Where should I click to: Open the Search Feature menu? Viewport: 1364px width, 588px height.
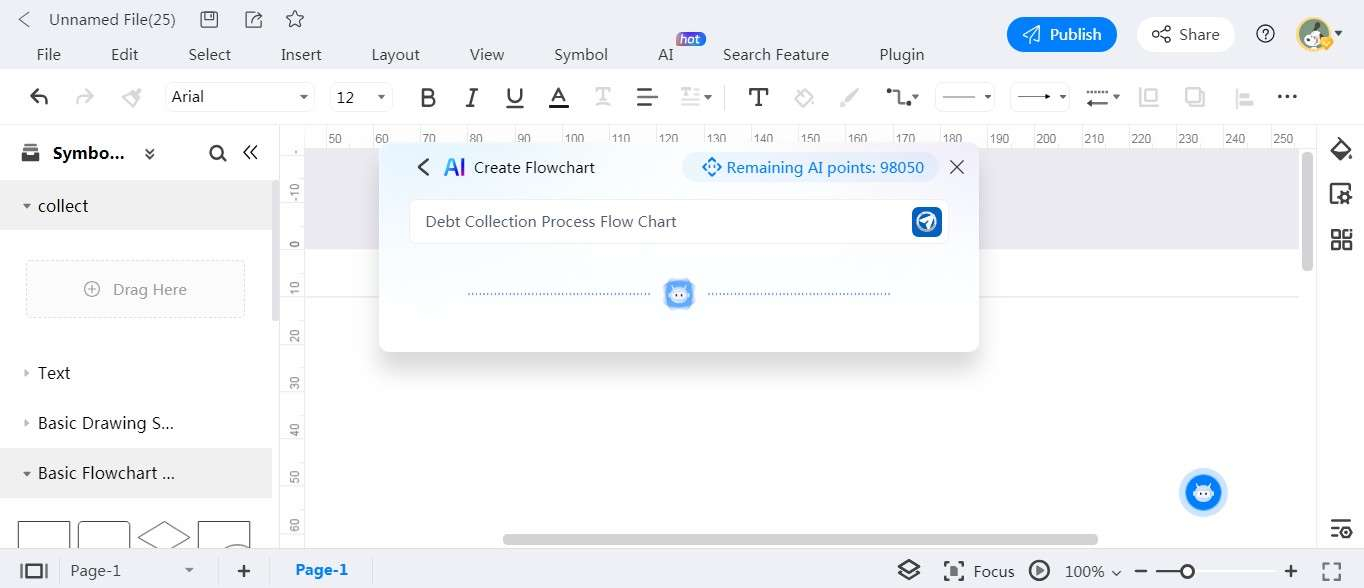tap(776, 54)
